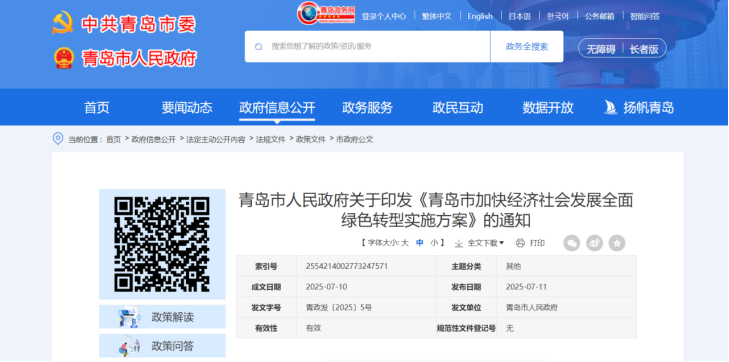Share the notice to Weibo
The height and width of the screenshot is (362, 729).
point(594,243)
